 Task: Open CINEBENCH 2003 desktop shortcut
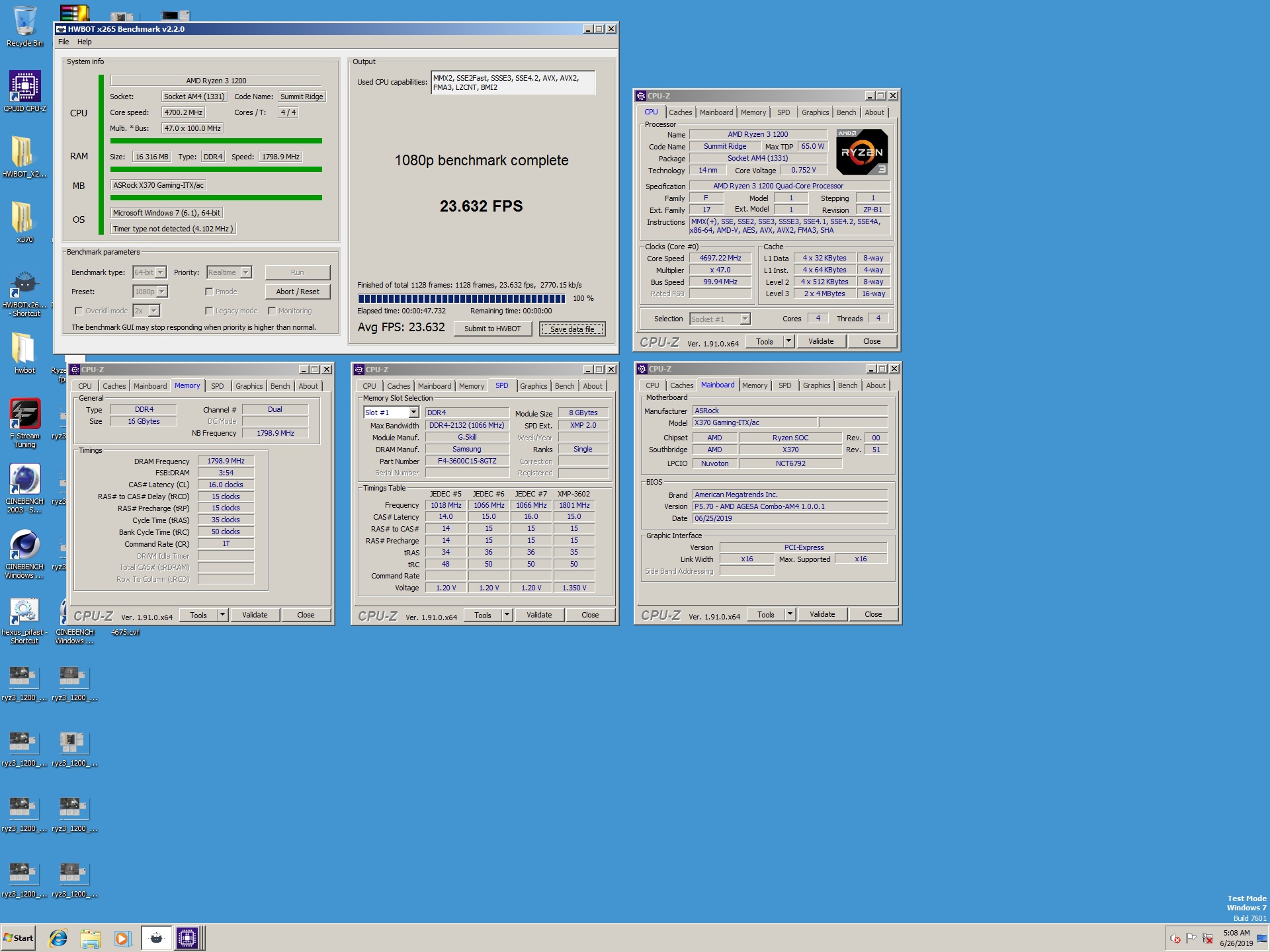click(24, 489)
